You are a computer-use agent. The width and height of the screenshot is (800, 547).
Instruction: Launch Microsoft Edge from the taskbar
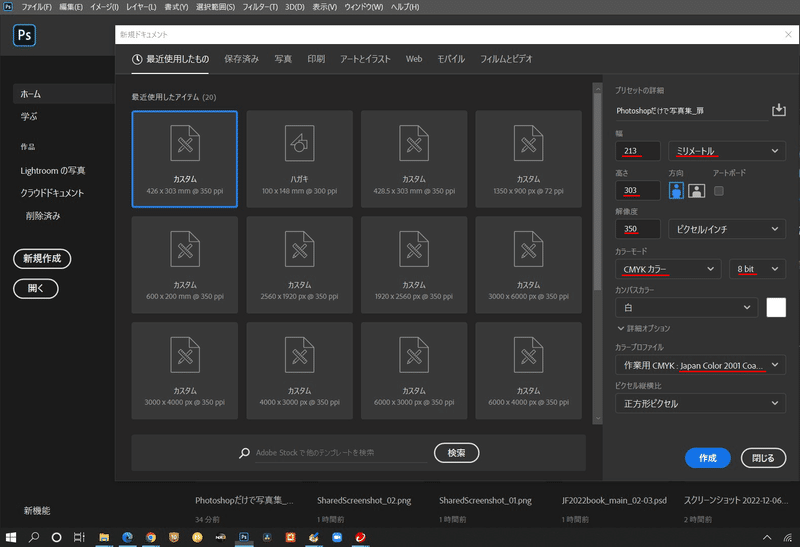pos(128,537)
